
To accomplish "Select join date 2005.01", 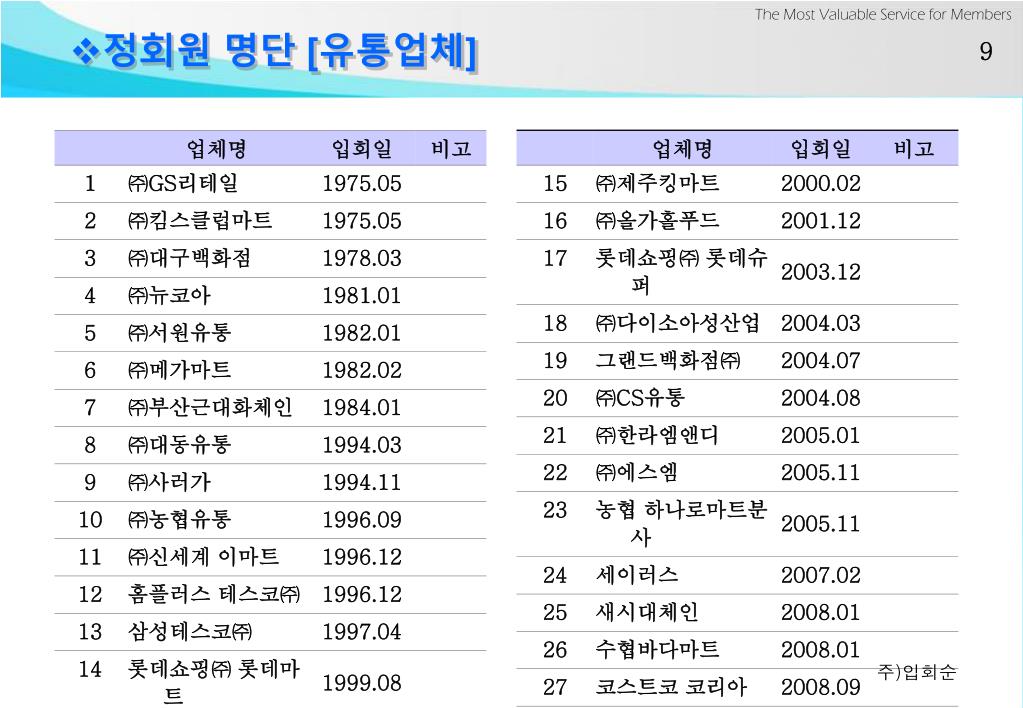I will (821, 435).
